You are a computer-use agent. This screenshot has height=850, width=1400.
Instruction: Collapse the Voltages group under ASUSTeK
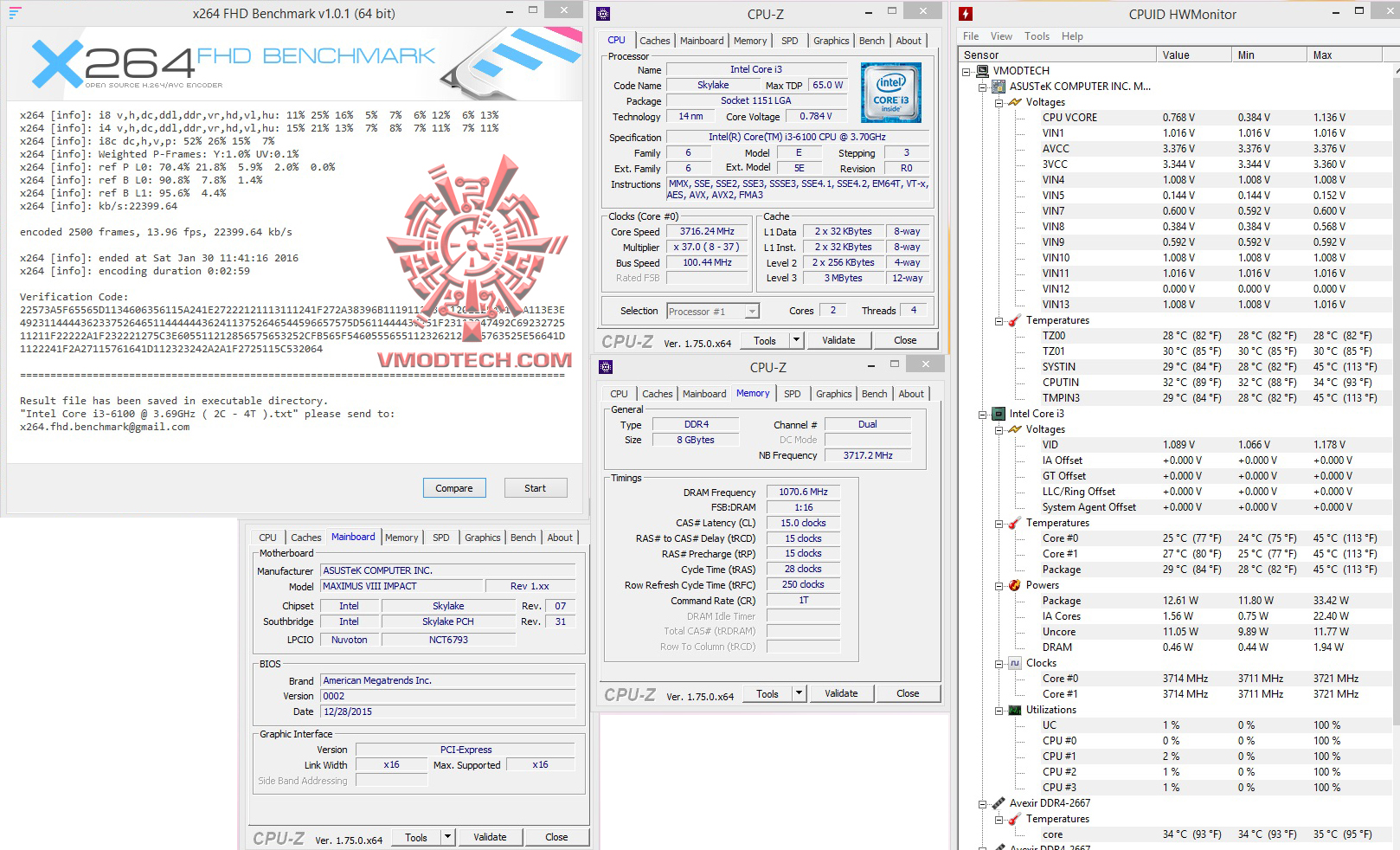(x=999, y=102)
